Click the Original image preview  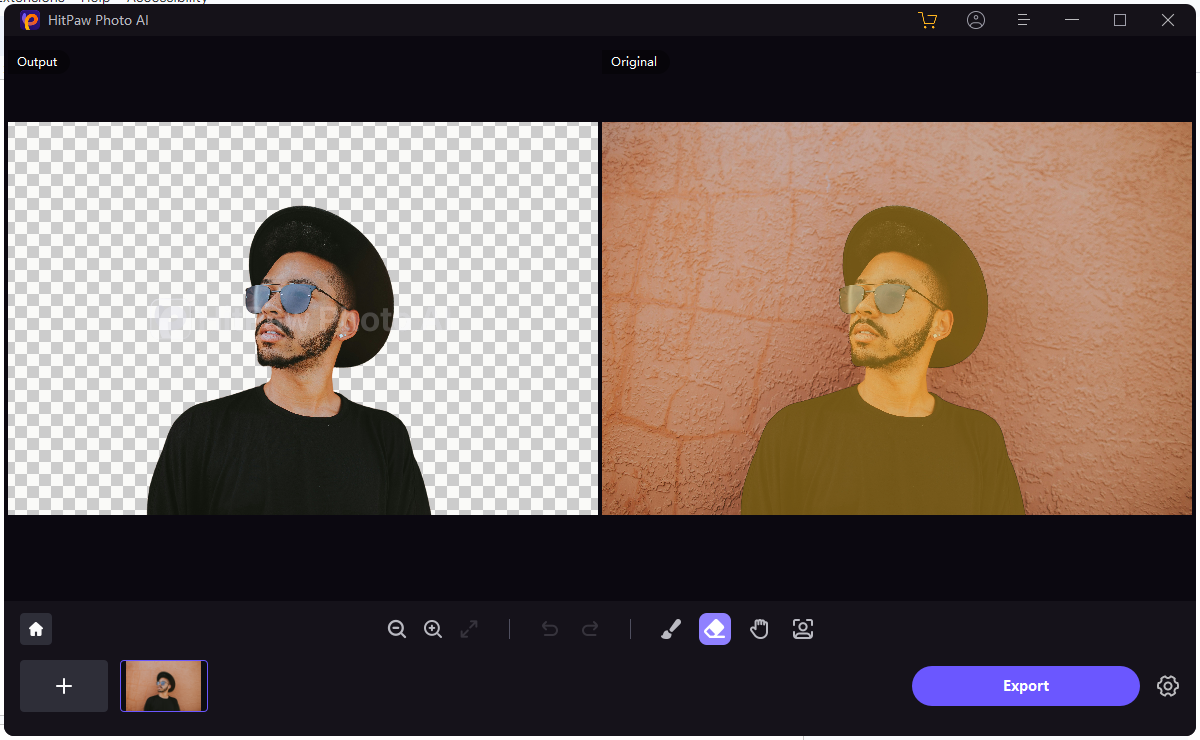pyautogui.click(x=897, y=319)
